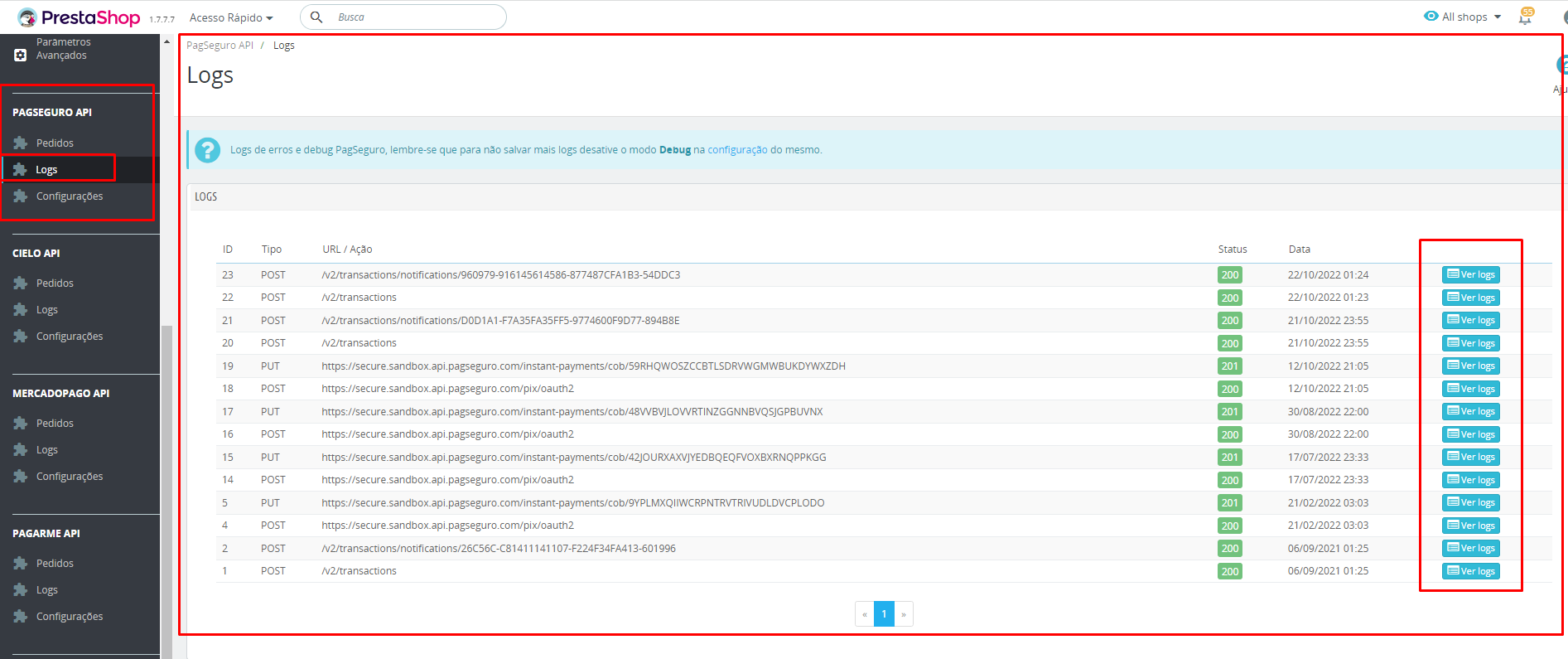Click previous page arrow in pagination
Image resolution: width=1568 pixels, height=659 pixels.
[865, 614]
